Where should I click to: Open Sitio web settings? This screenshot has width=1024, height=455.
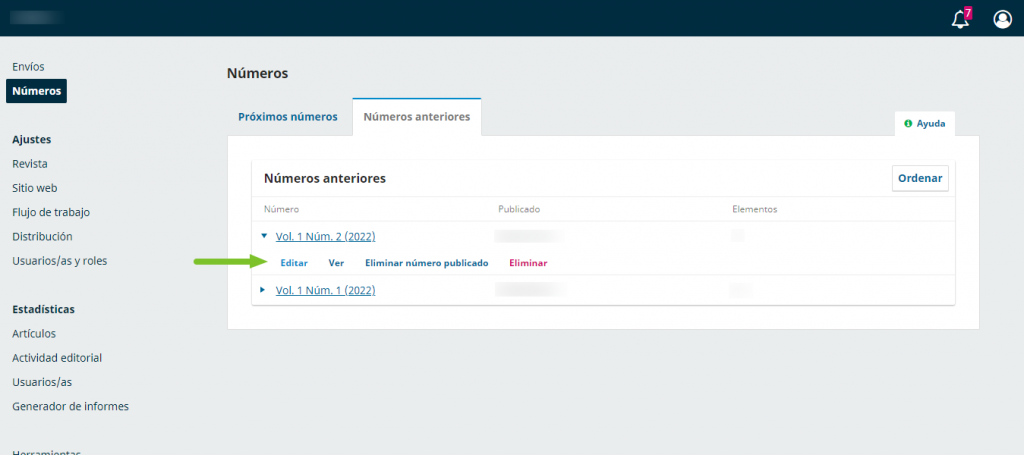[35, 188]
